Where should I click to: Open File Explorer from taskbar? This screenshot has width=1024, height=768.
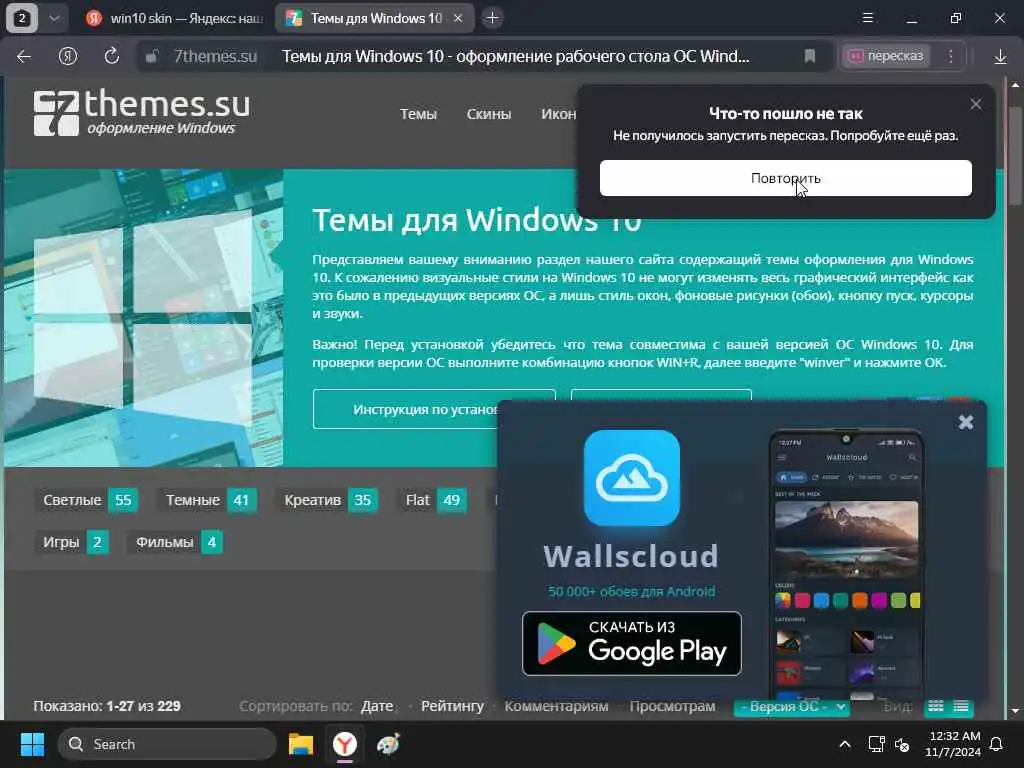[x=301, y=744]
